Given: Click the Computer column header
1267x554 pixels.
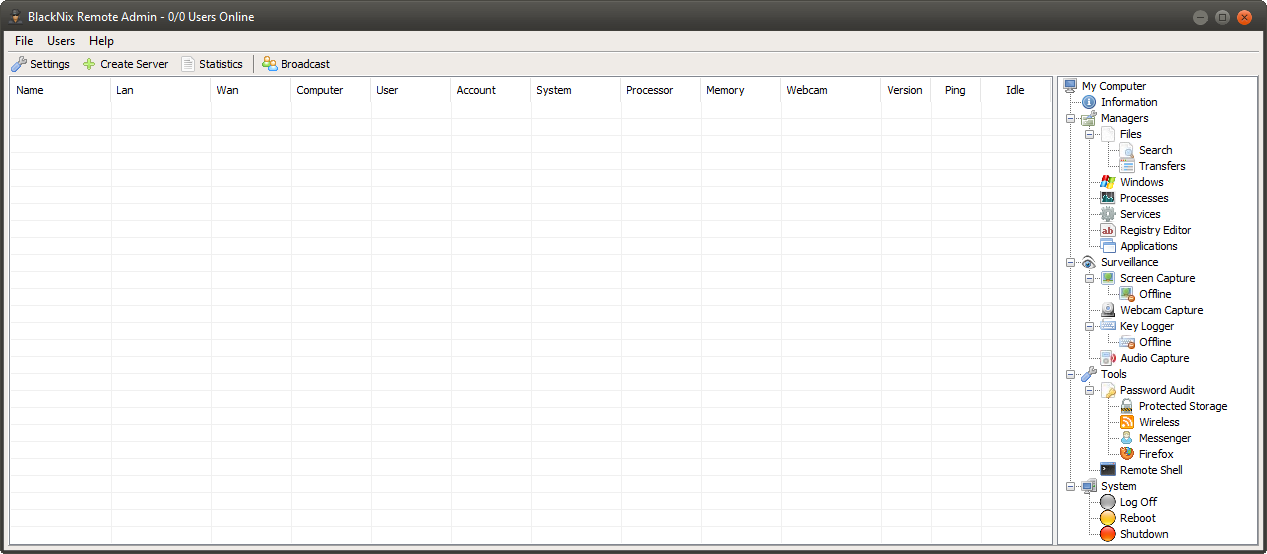Looking at the screenshot, I should coord(320,90).
